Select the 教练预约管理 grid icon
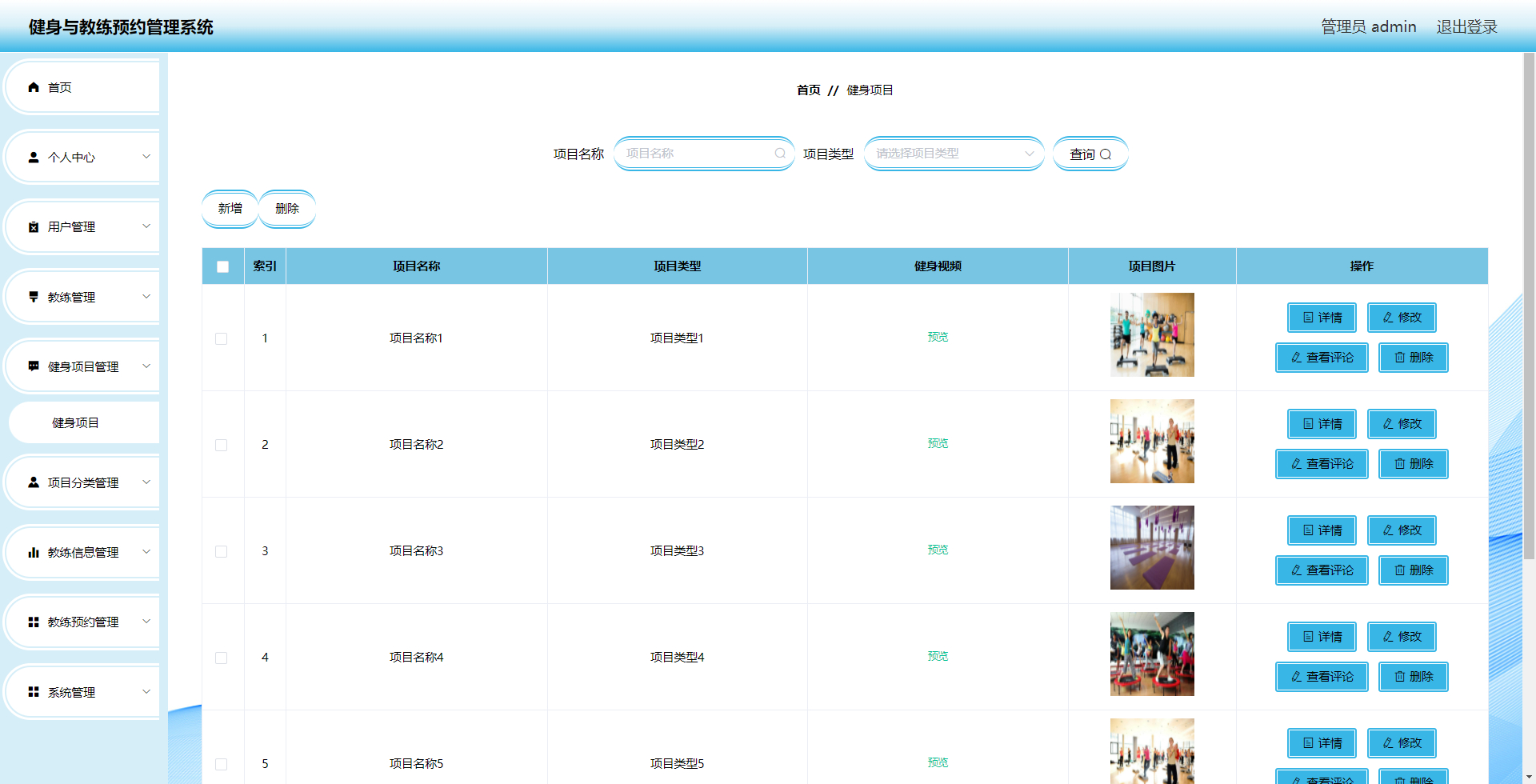 (33, 622)
